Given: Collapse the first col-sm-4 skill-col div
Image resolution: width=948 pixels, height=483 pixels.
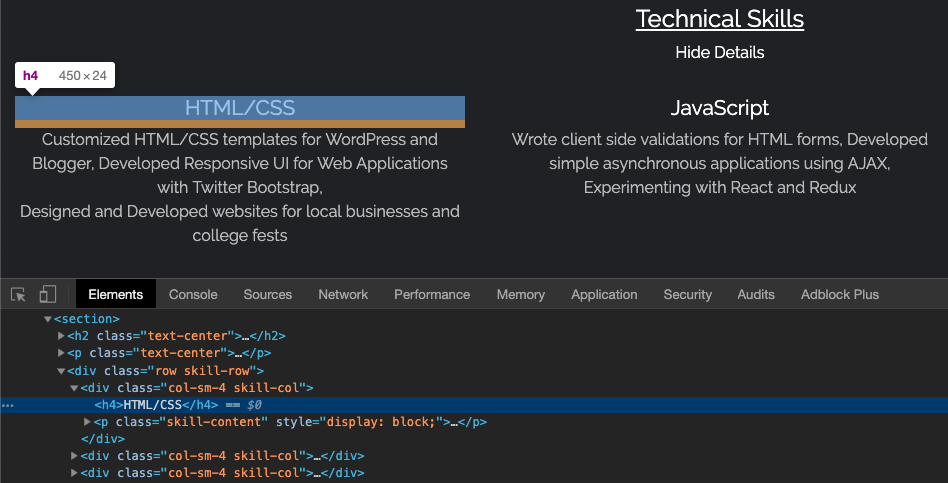Looking at the screenshot, I should tap(74, 387).
